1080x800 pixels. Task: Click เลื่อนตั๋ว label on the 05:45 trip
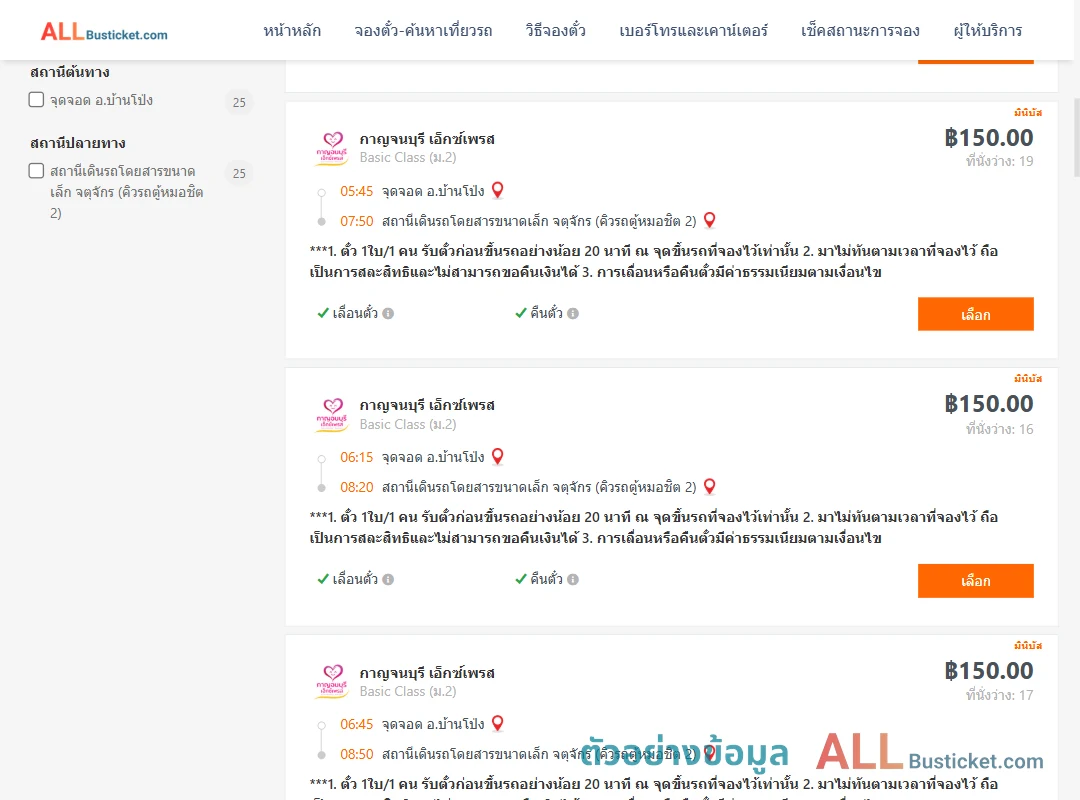click(x=355, y=314)
